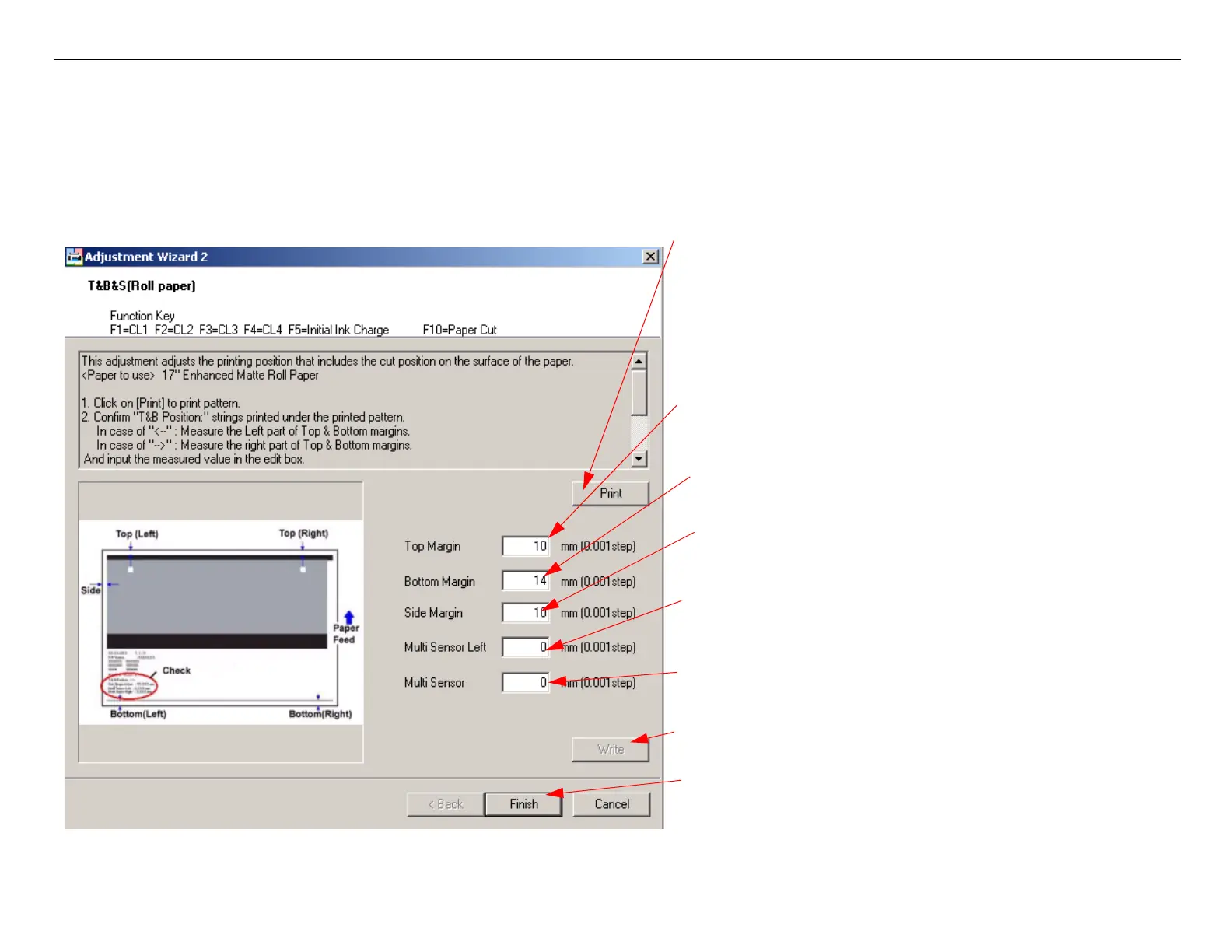The height and width of the screenshot is (952, 1232).
Task: Click the margin diagram preview image
Action: pyautogui.click(x=221, y=622)
